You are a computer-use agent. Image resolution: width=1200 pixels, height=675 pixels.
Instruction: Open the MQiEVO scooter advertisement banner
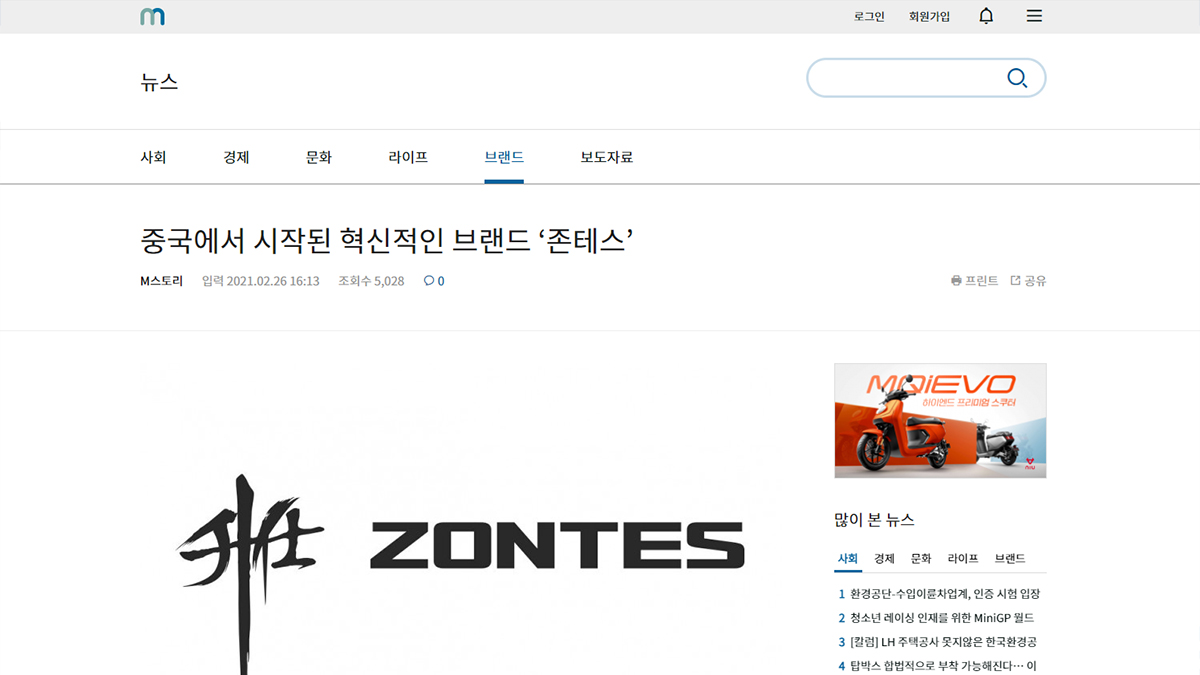pos(940,421)
